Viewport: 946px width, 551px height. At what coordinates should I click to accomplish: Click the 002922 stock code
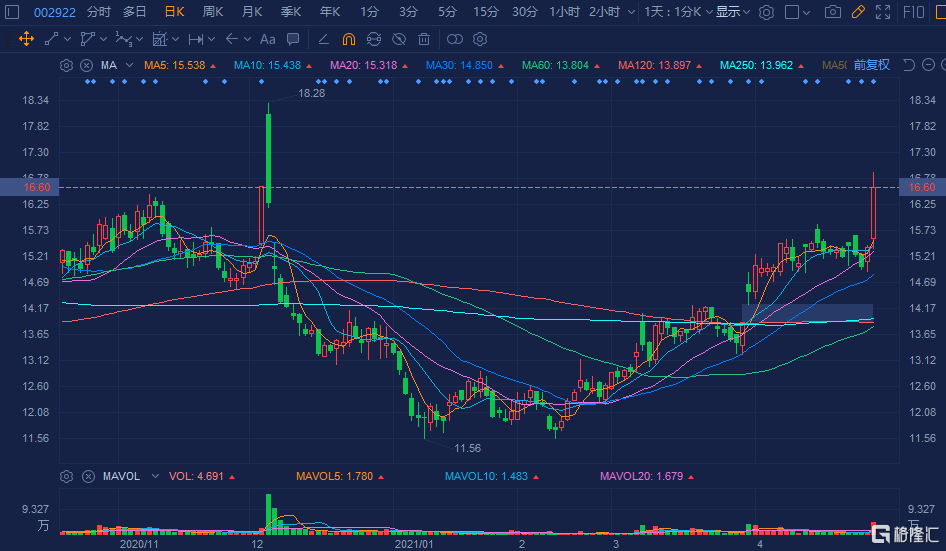point(55,12)
